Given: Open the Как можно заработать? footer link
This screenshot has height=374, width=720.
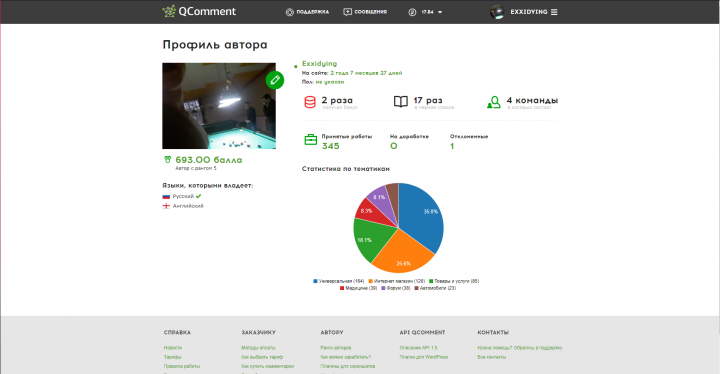Looking at the screenshot, I should point(346,357).
